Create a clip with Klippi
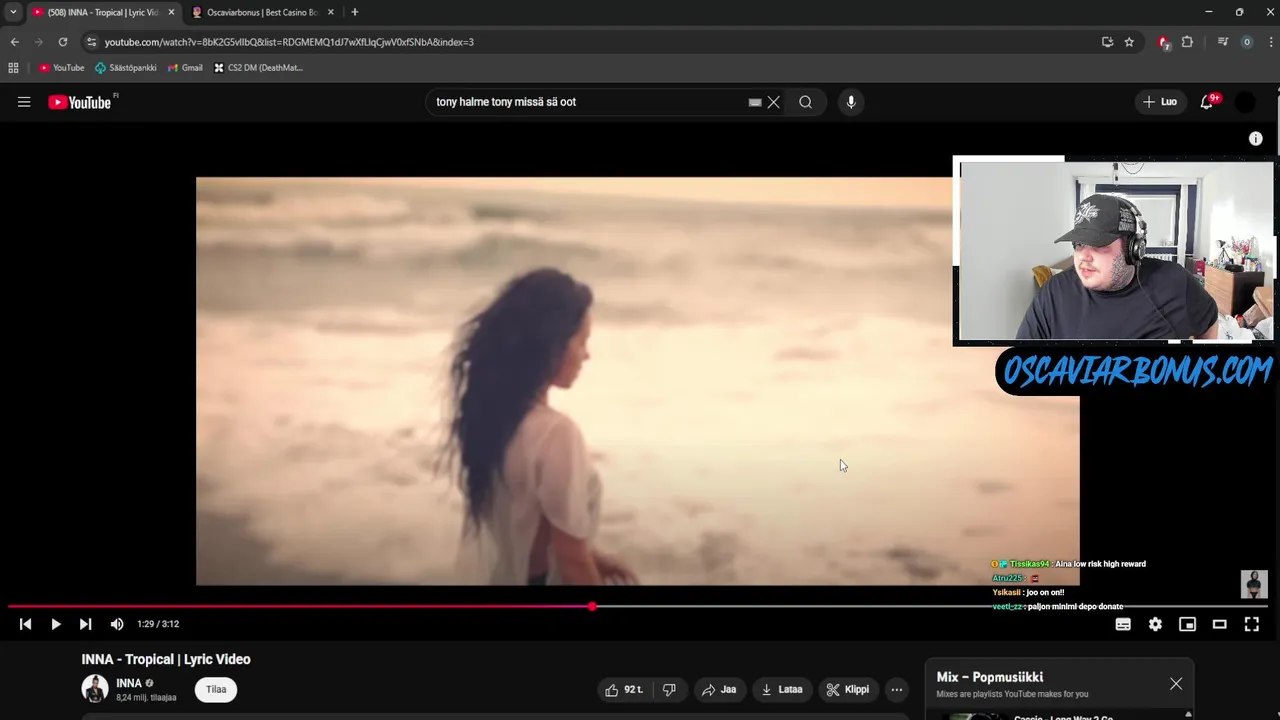 click(x=848, y=689)
